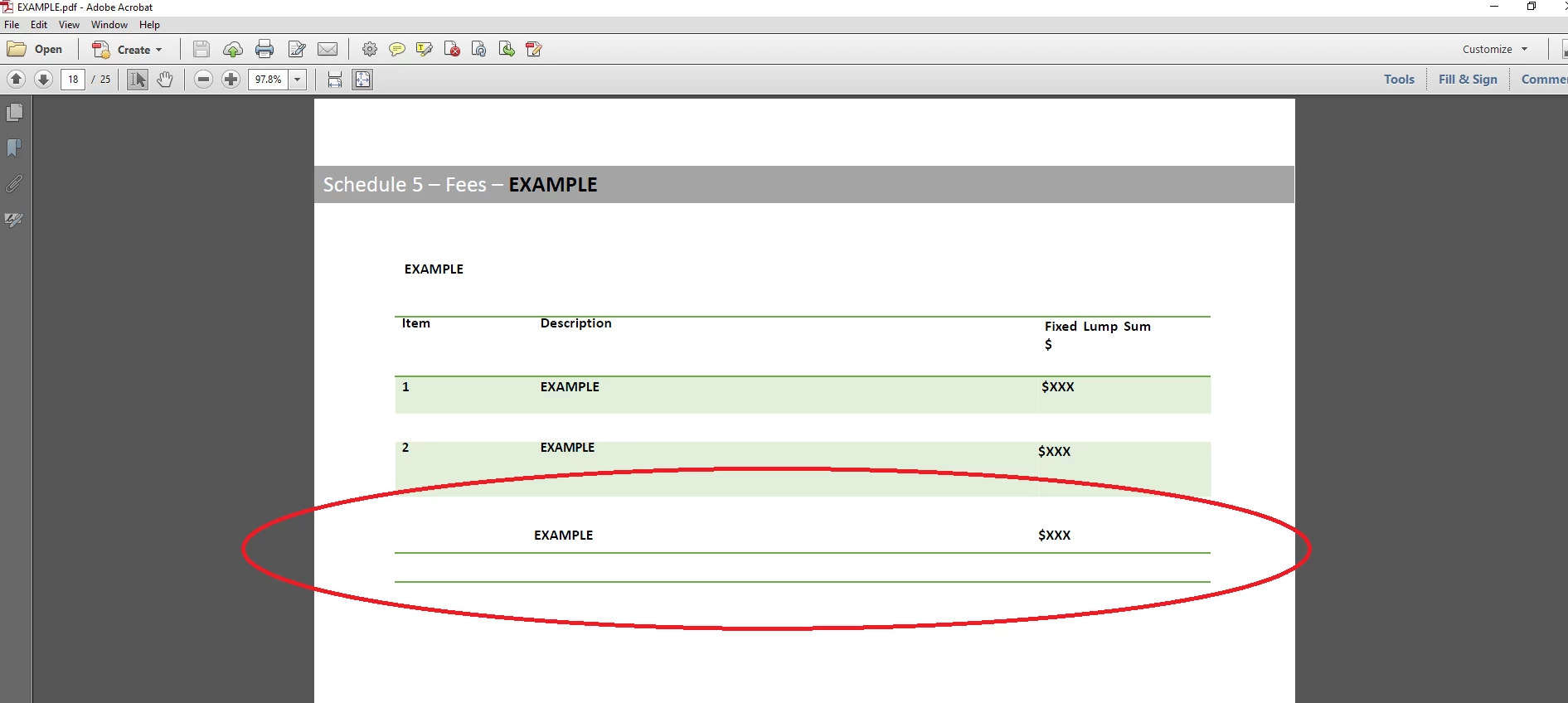Click the Open file button
Screen dimensions: 1568x703
pyautogui.click(x=35, y=50)
